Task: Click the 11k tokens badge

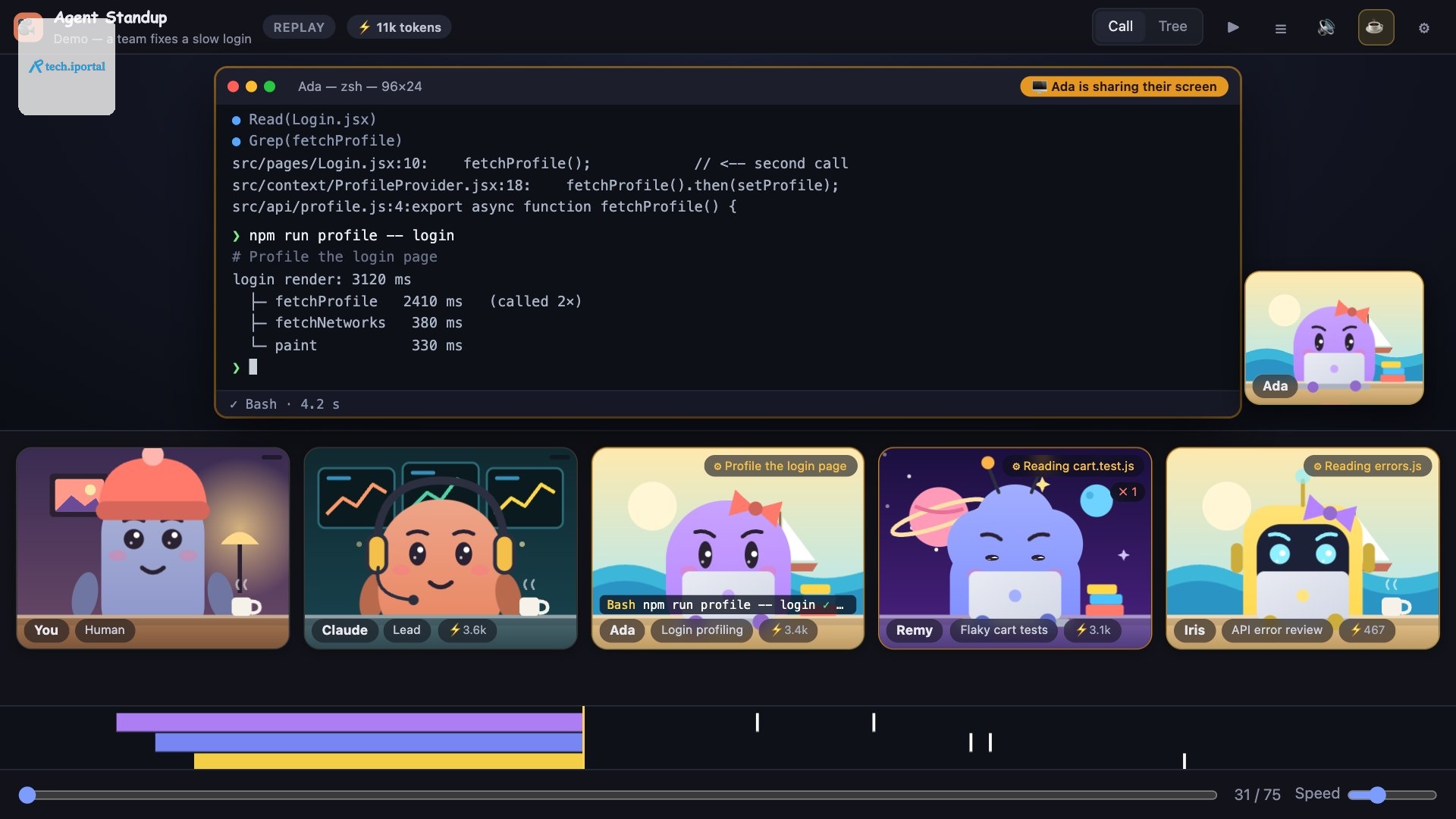Action: tap(400, 27)
